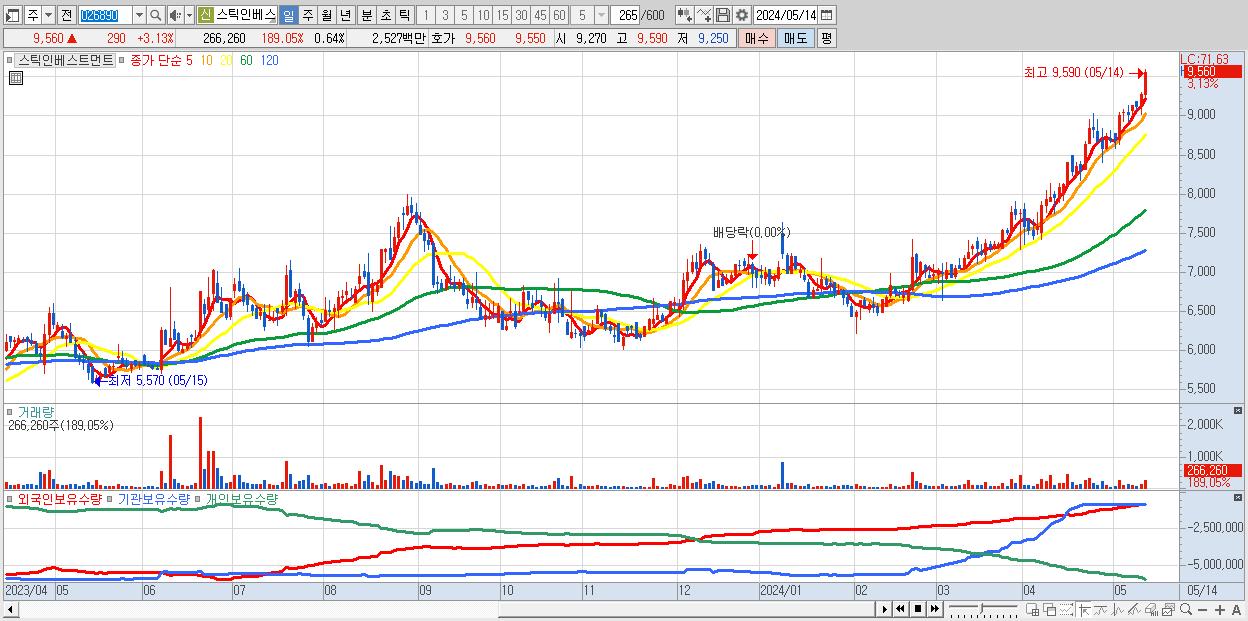Select the 년 yearly chart period
Viewport: 1248px width, 621px height.
(x=345, y=15)
